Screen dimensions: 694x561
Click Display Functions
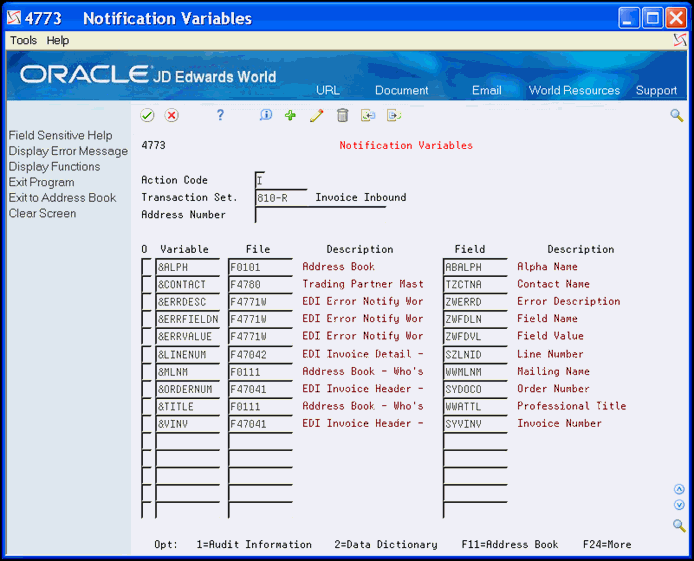click(x=54, y=166)
